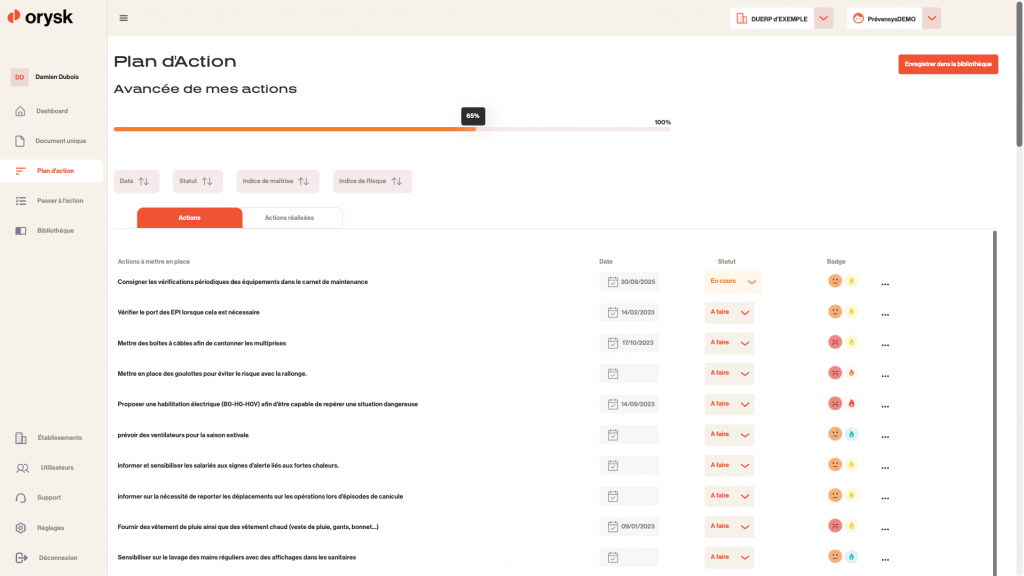Open three-dot menu for 'Vérifier le port des EPI'
Screen dimensions: 1024x576
(x=885, y=315)
